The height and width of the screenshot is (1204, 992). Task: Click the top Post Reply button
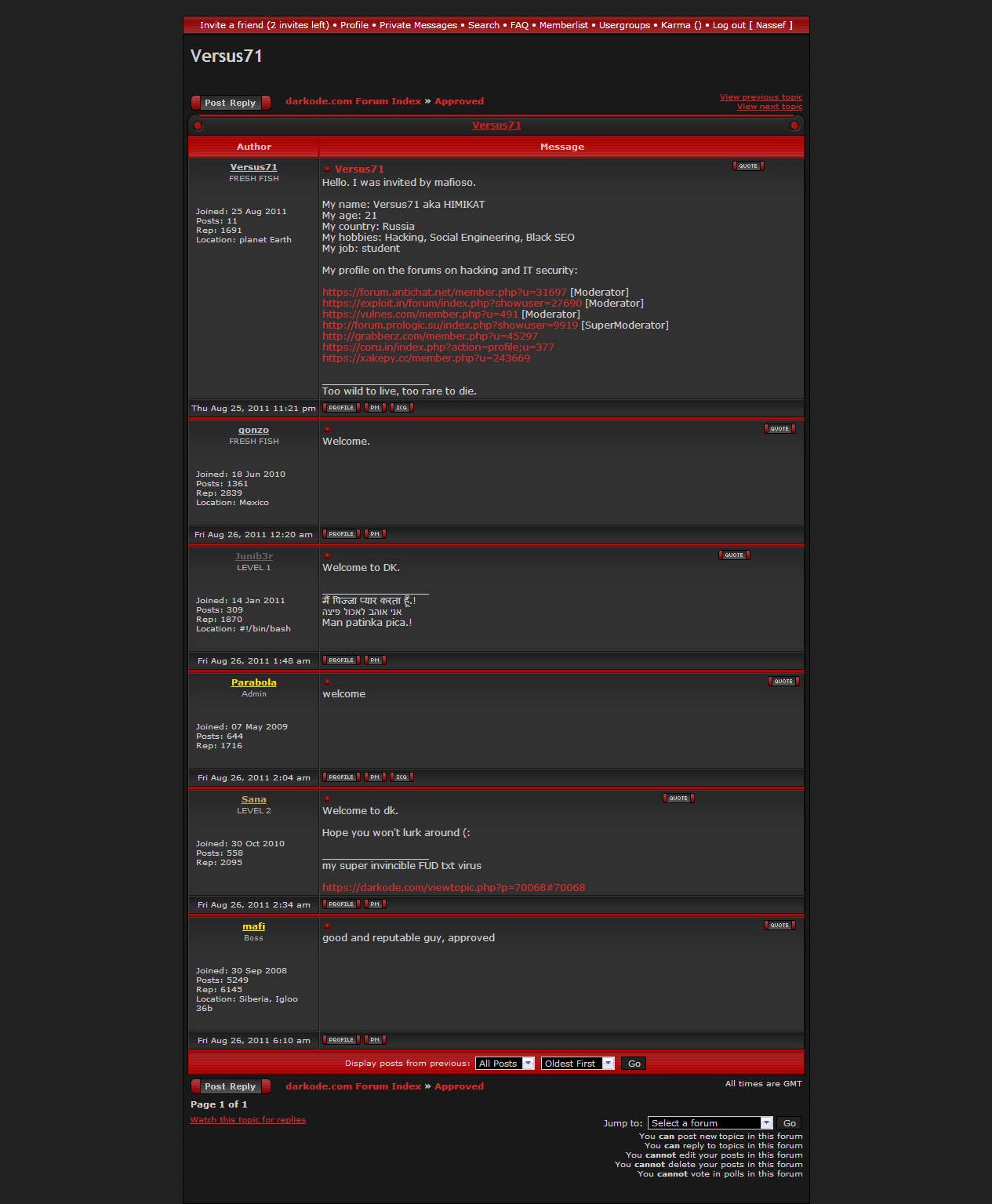pyautogui.click(x=231, y=103)
